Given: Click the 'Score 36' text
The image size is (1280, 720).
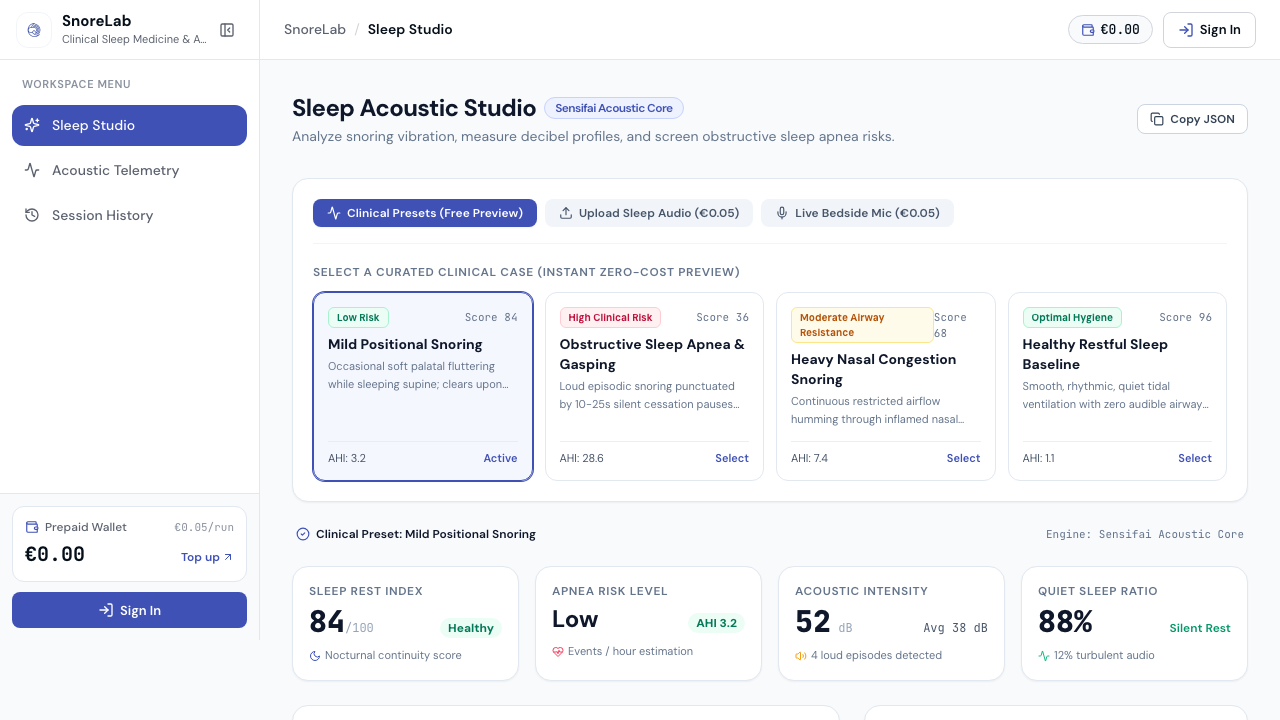Looking at the screenshot, I should tap(723, 317).
